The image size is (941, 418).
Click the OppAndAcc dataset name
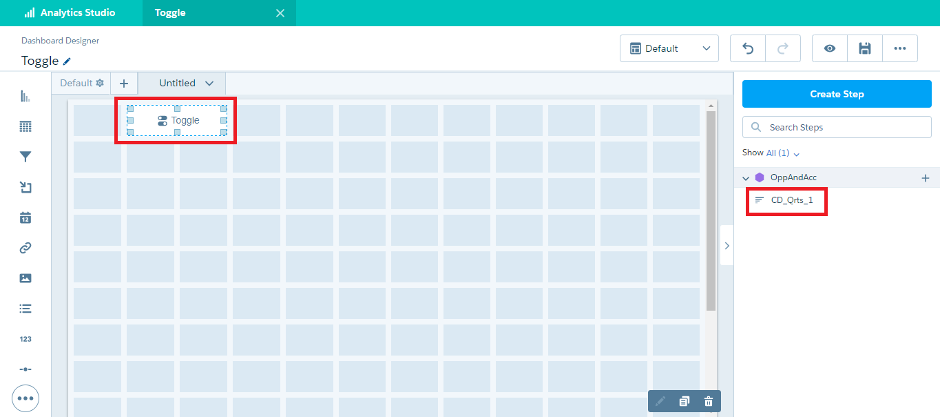[793, 178]
